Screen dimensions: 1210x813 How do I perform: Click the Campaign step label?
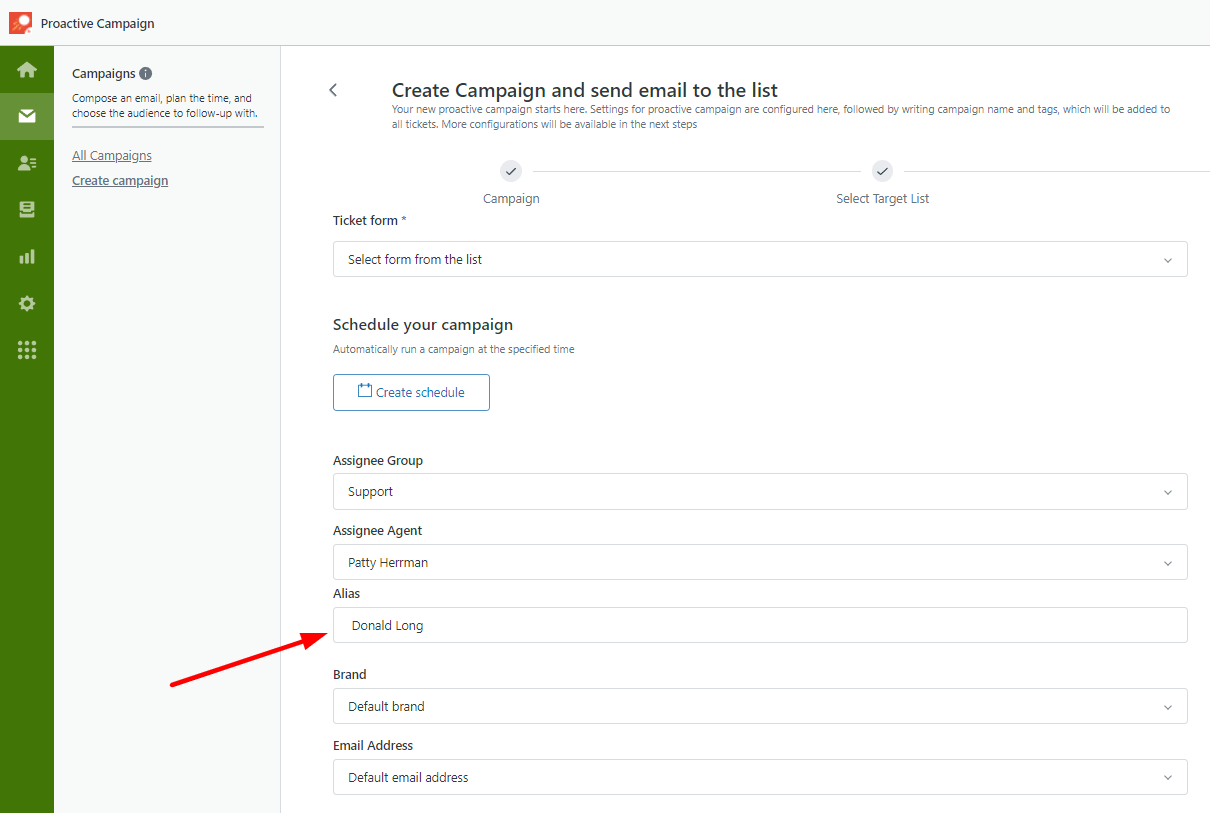(511, 199)
